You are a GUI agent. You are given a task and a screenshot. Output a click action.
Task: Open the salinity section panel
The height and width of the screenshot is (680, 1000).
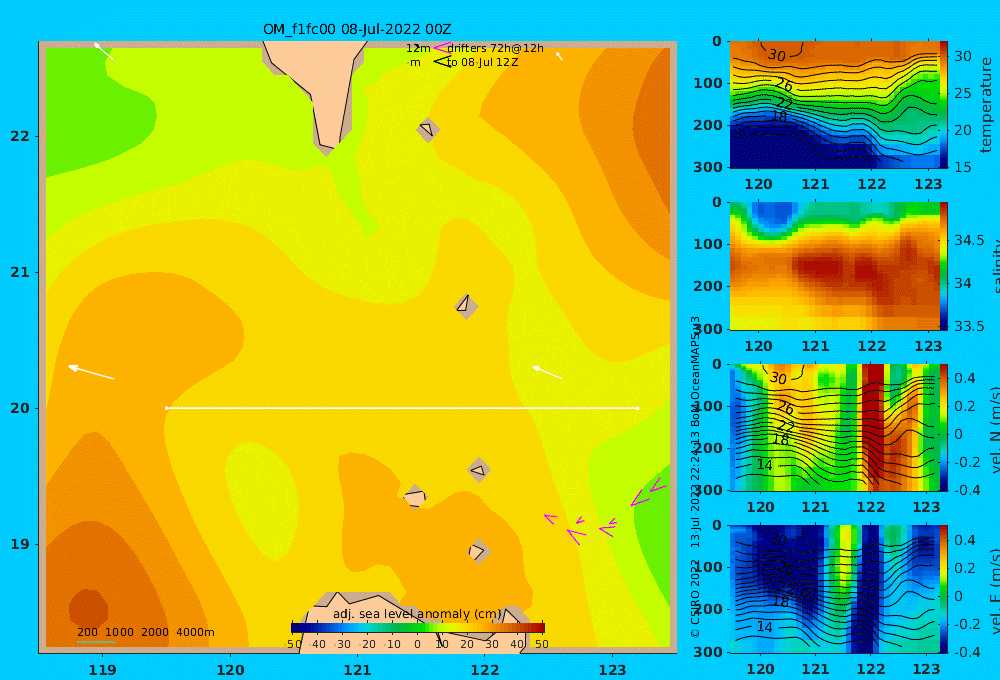(834, 266)
